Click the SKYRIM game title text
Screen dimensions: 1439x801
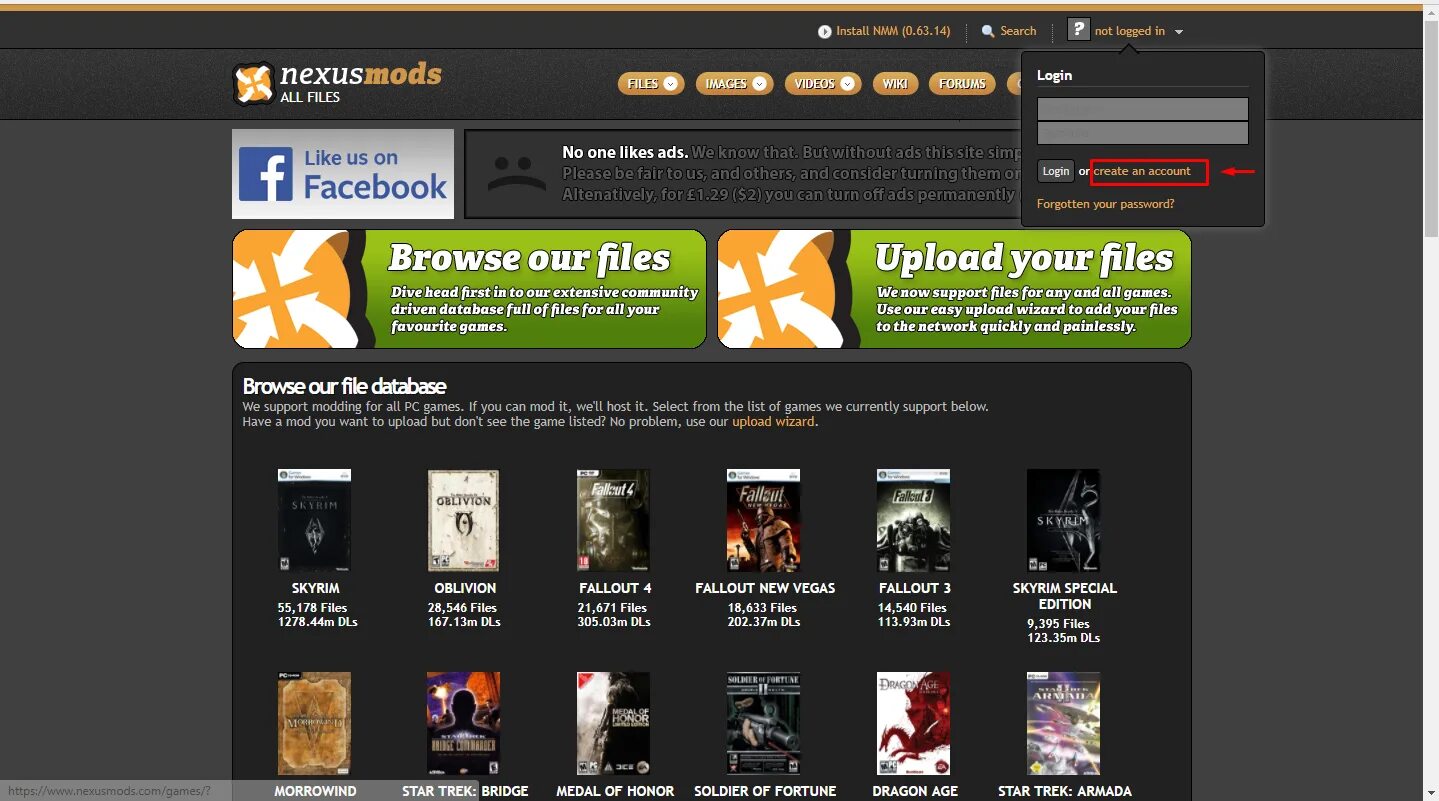coord(316,588)
